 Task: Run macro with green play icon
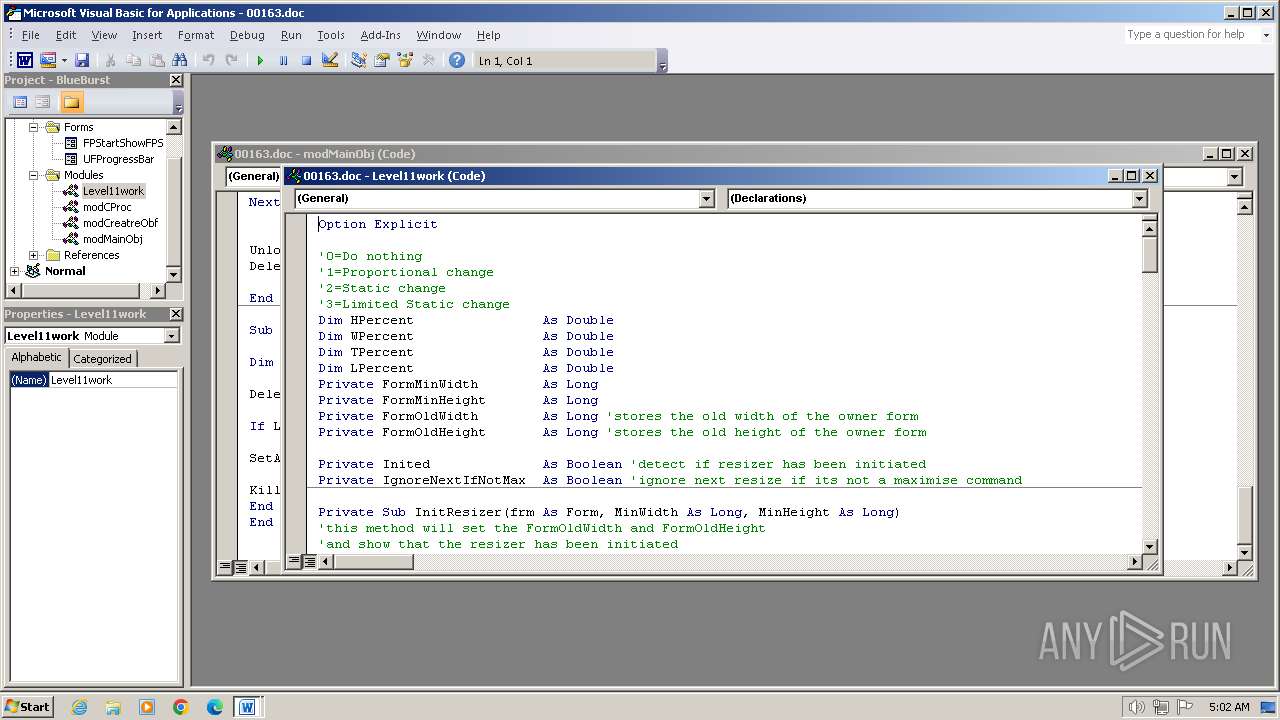[x=260, y=61]
